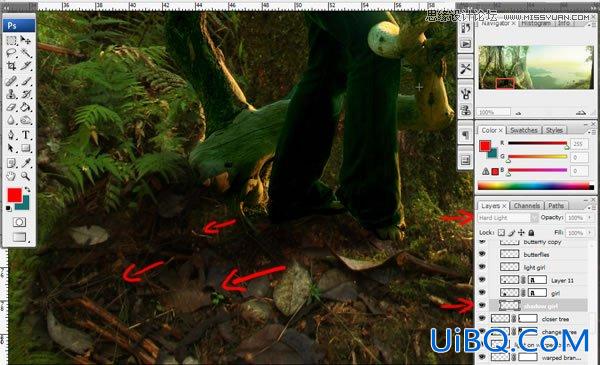Select the Zoom tool
The width and height of the screenshot is (600, 365).
point(26,176)
